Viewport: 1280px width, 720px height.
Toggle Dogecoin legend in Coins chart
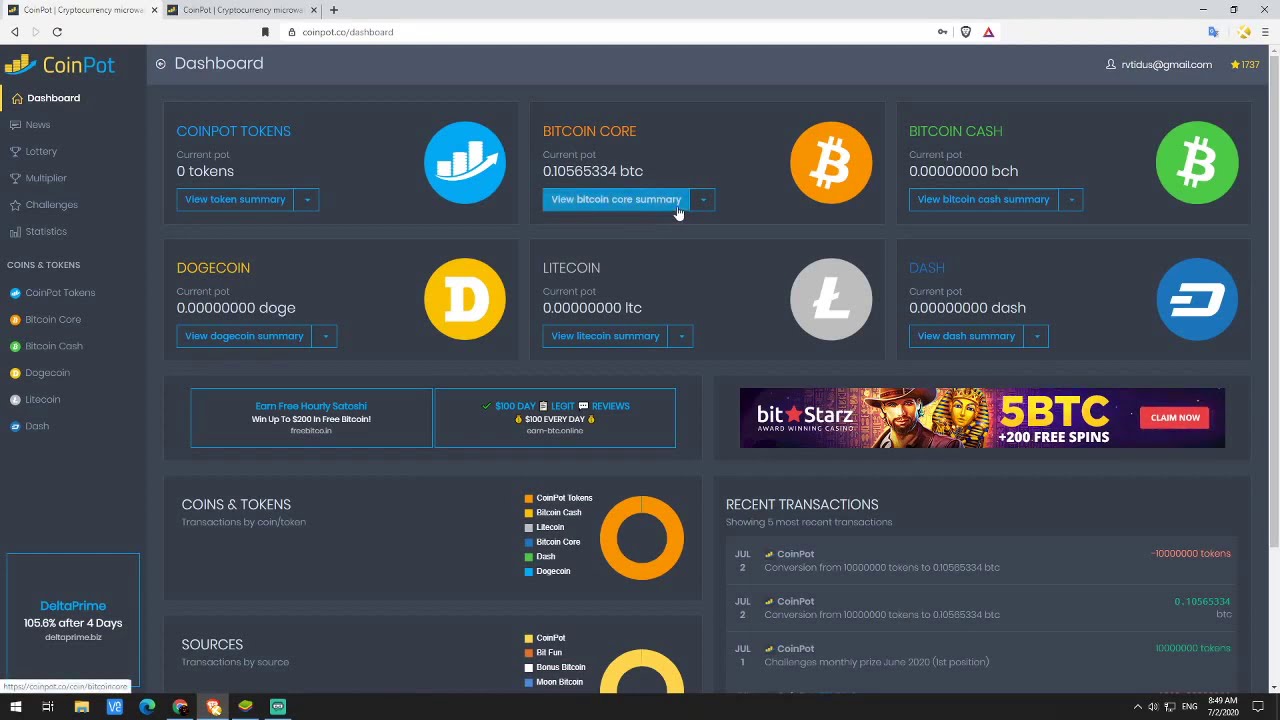pos(547,572)
